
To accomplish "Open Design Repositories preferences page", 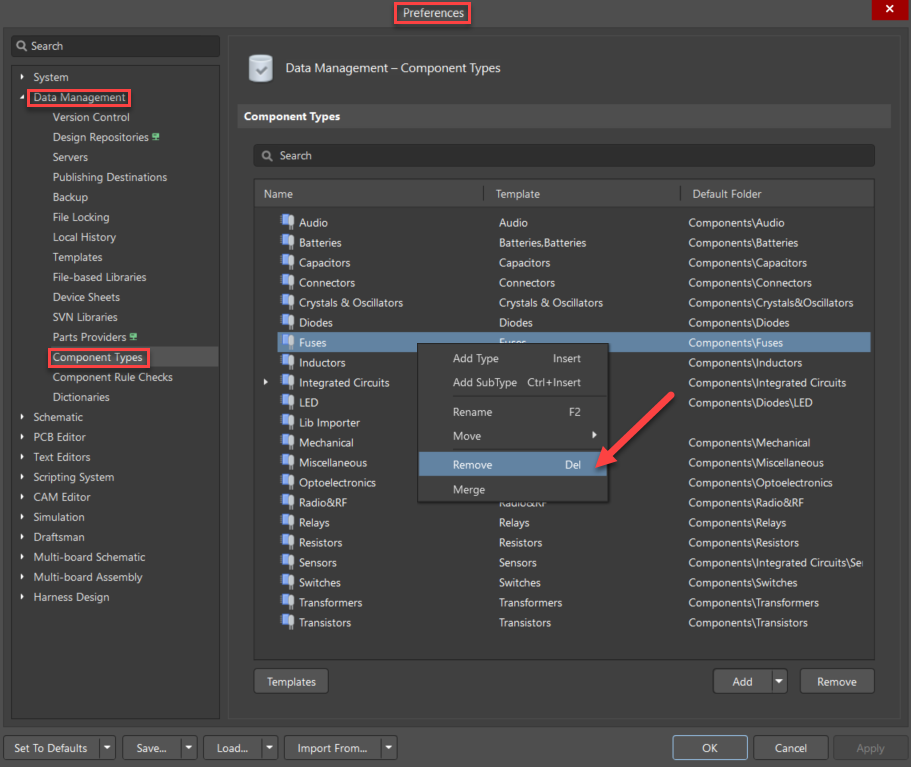I will coord(101,137).
